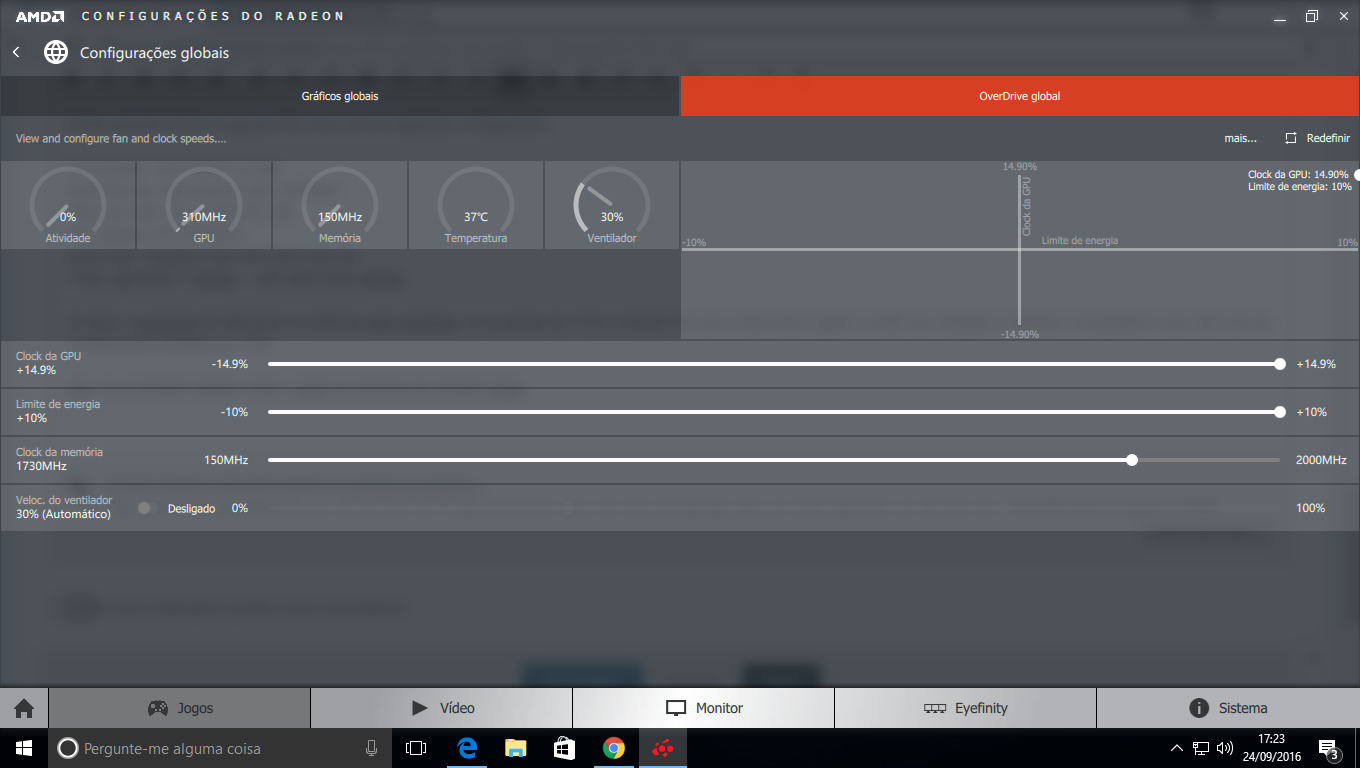Click the Ventilador 30% gauge
This screenshot has width=1360, height=768.
[612, 205]
